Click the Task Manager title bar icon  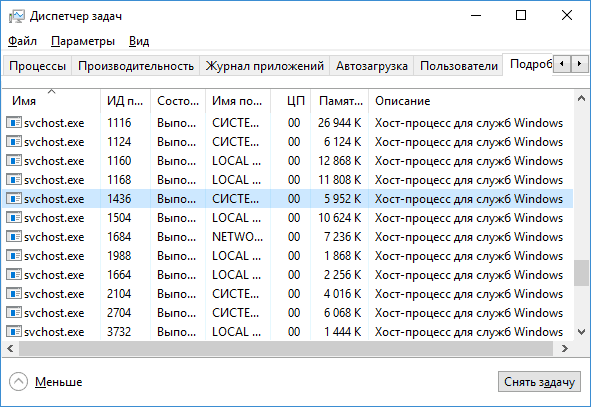click(17, 16)
